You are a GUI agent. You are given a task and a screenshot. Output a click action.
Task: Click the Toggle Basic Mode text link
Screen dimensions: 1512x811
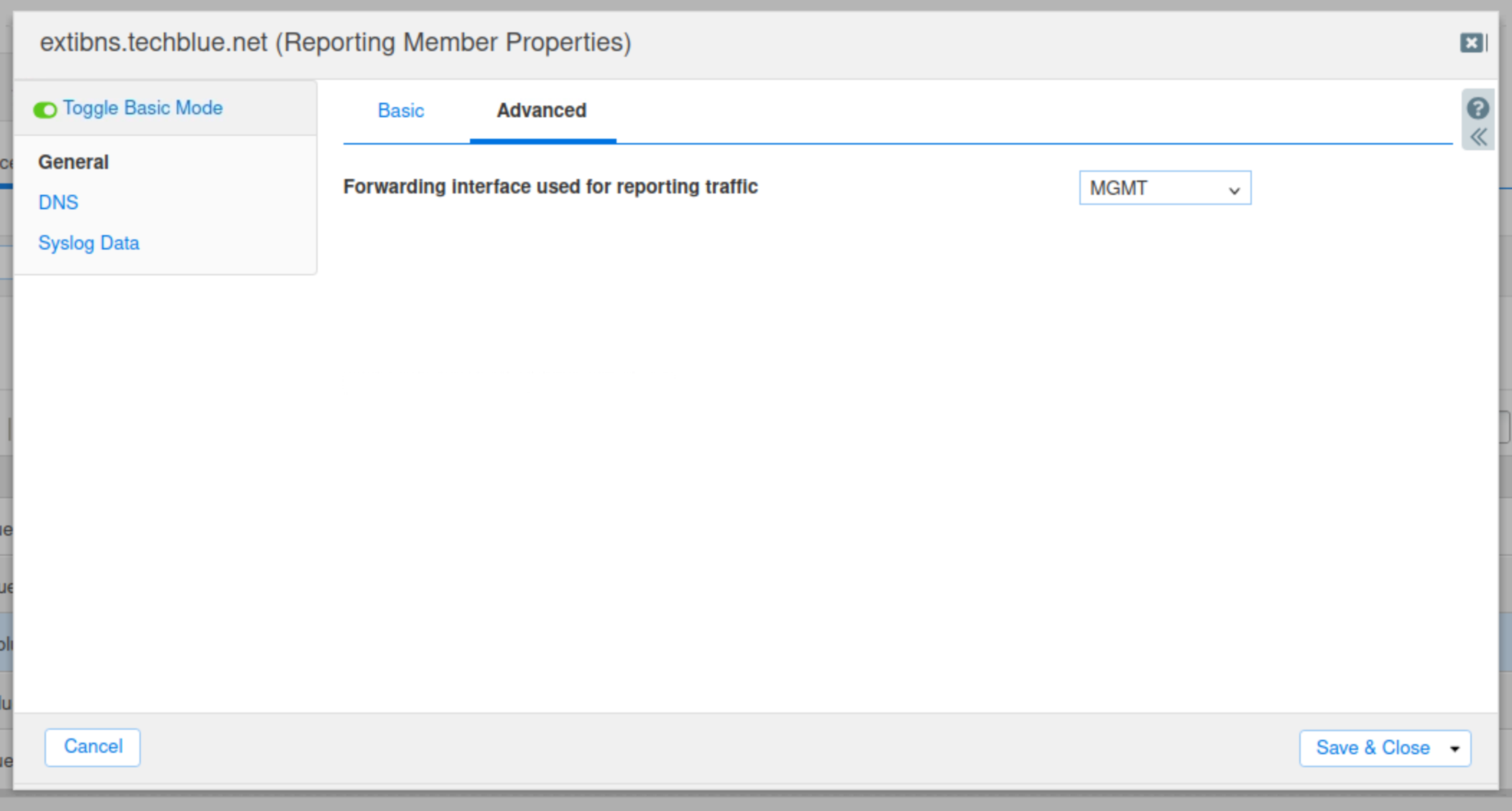pyautogui.click(x=142, y=108)
